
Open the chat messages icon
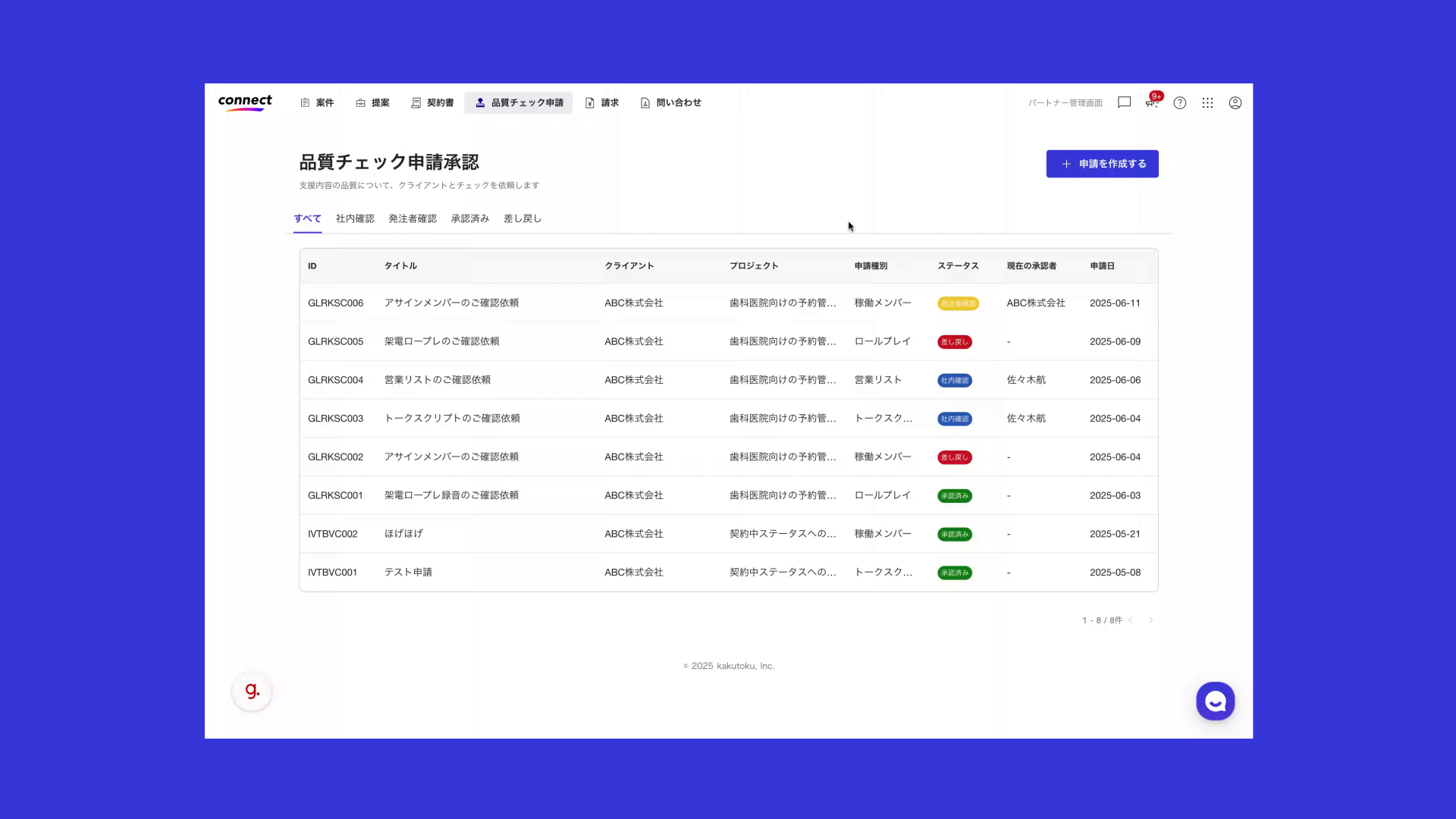coord(1124,102)
